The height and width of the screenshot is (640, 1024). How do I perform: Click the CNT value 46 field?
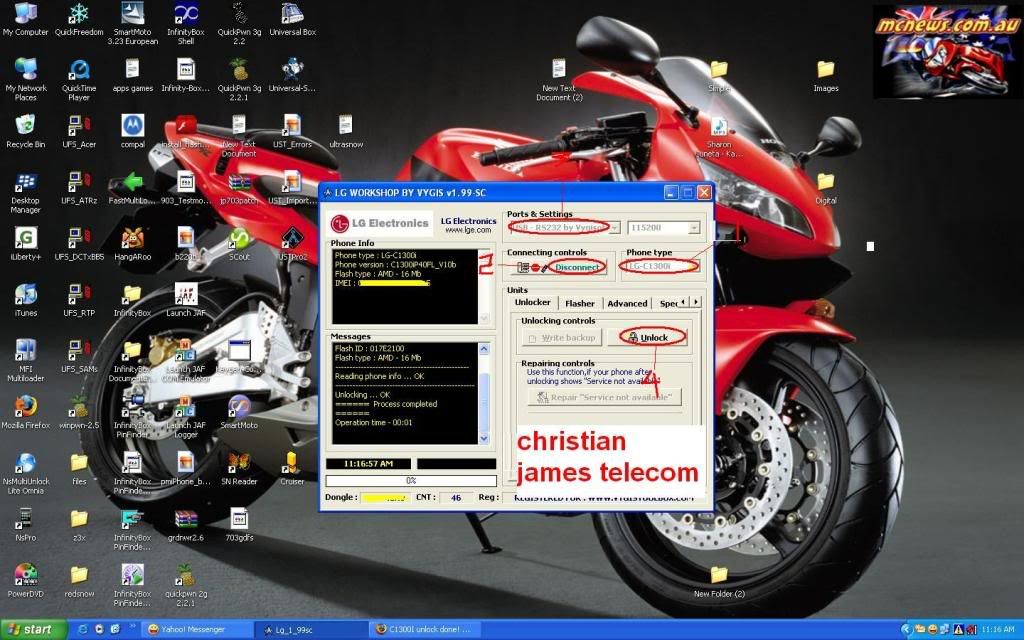pyautogui.click(x=456, y=498)
